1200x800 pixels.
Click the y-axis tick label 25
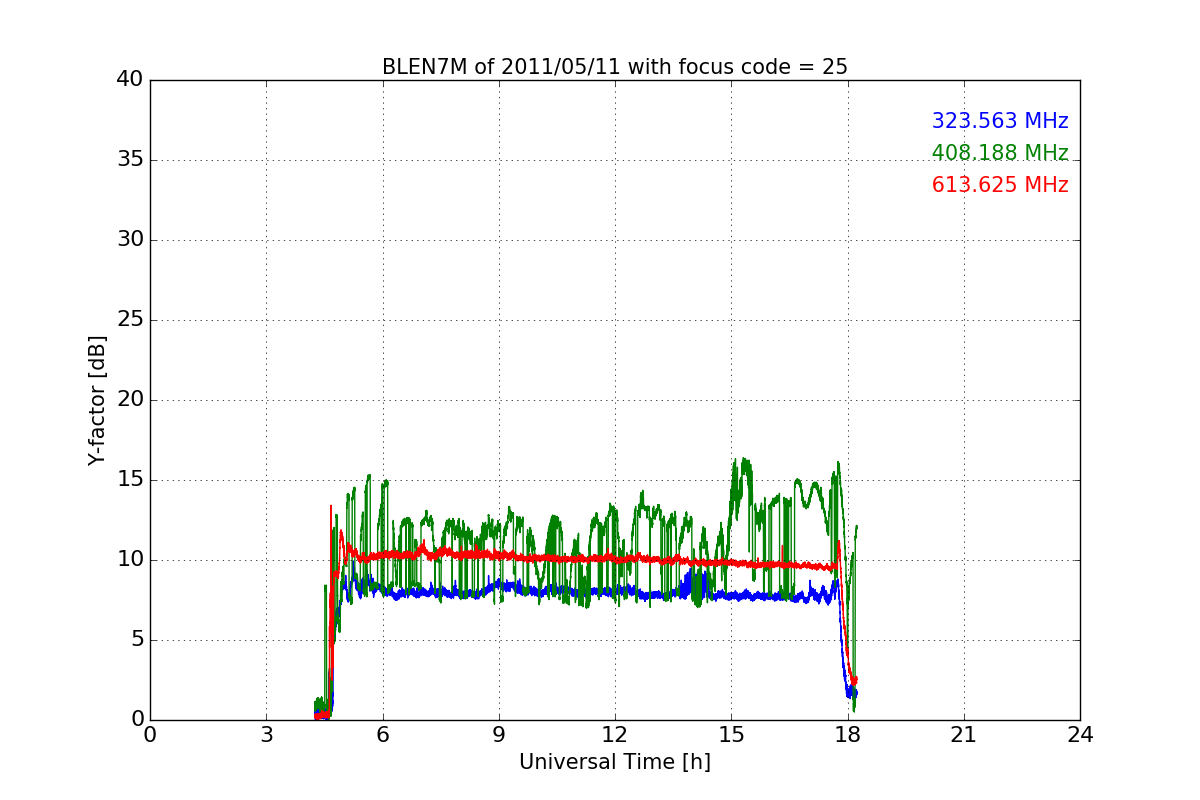129,320
